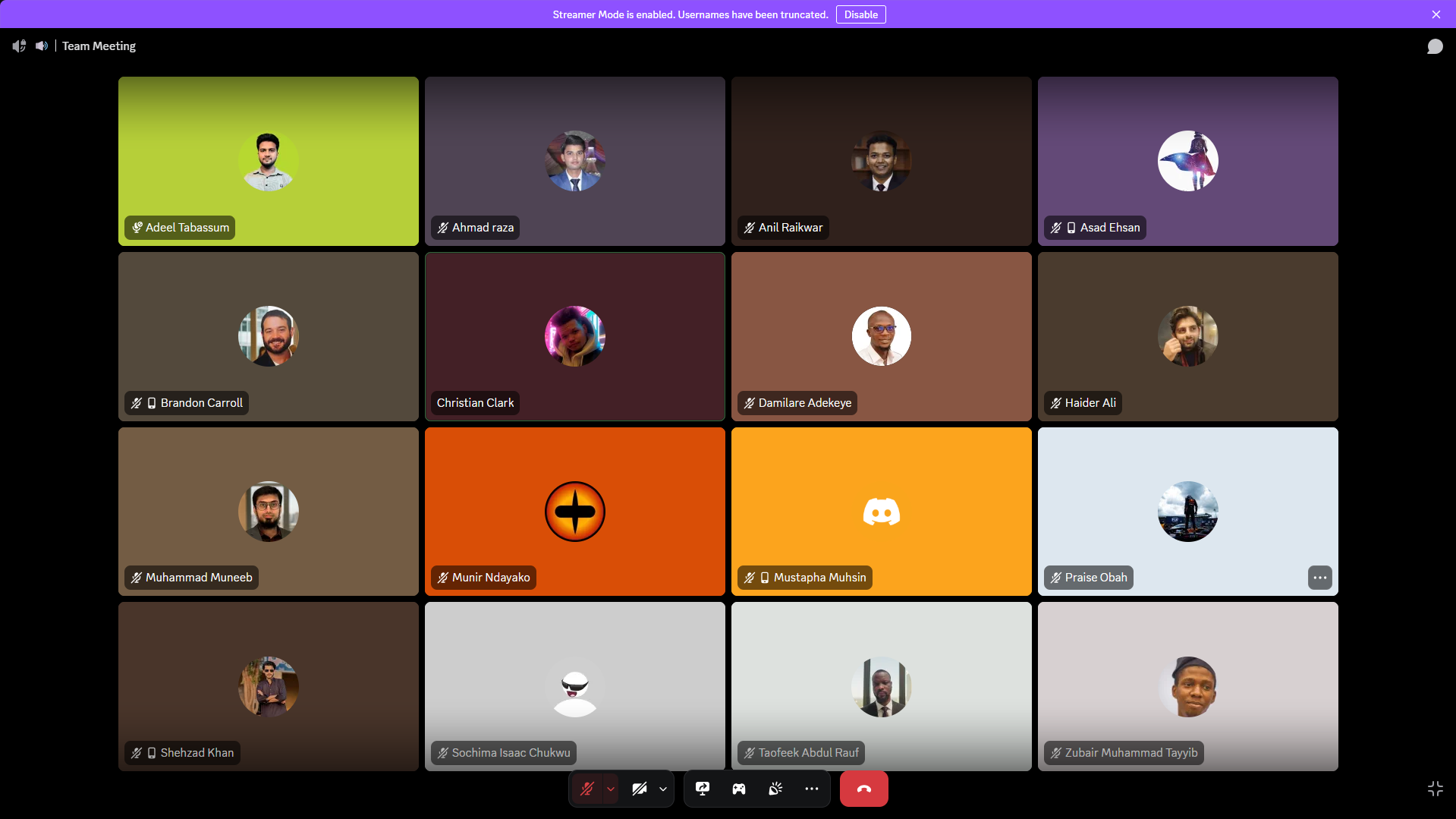This screenshot has width=1456, height=819.
Task: Show the voice channel chat
Action: [x=1434, y=46]
